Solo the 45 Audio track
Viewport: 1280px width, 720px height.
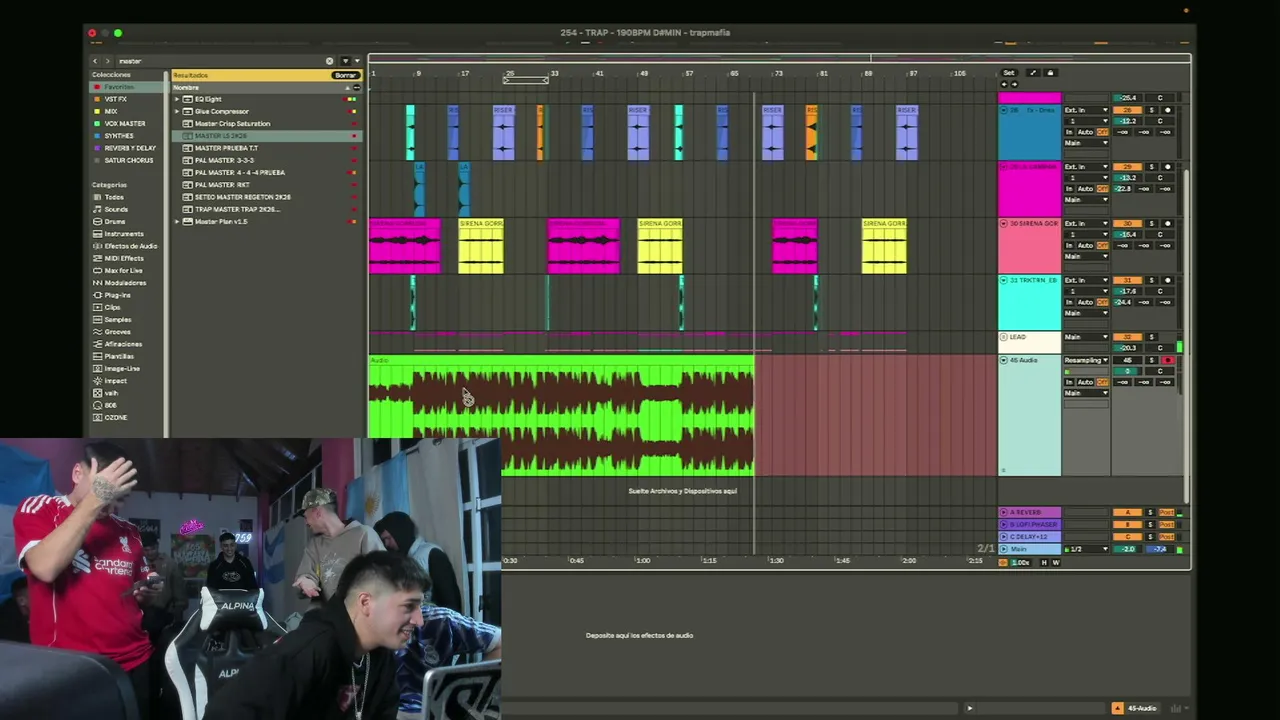click(1151, 360)
